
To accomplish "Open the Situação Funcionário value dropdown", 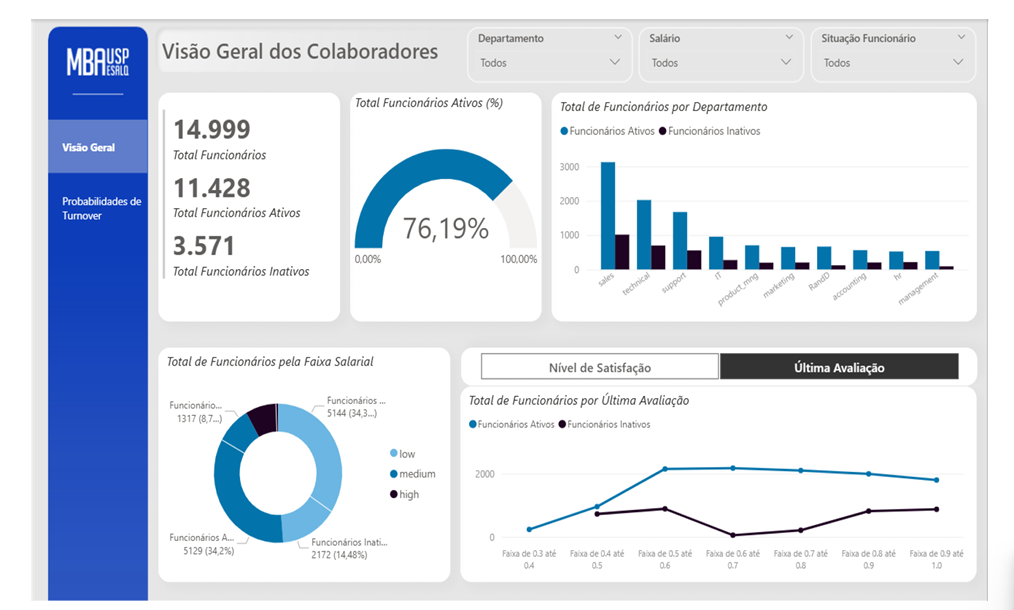I will pos(893,63).
